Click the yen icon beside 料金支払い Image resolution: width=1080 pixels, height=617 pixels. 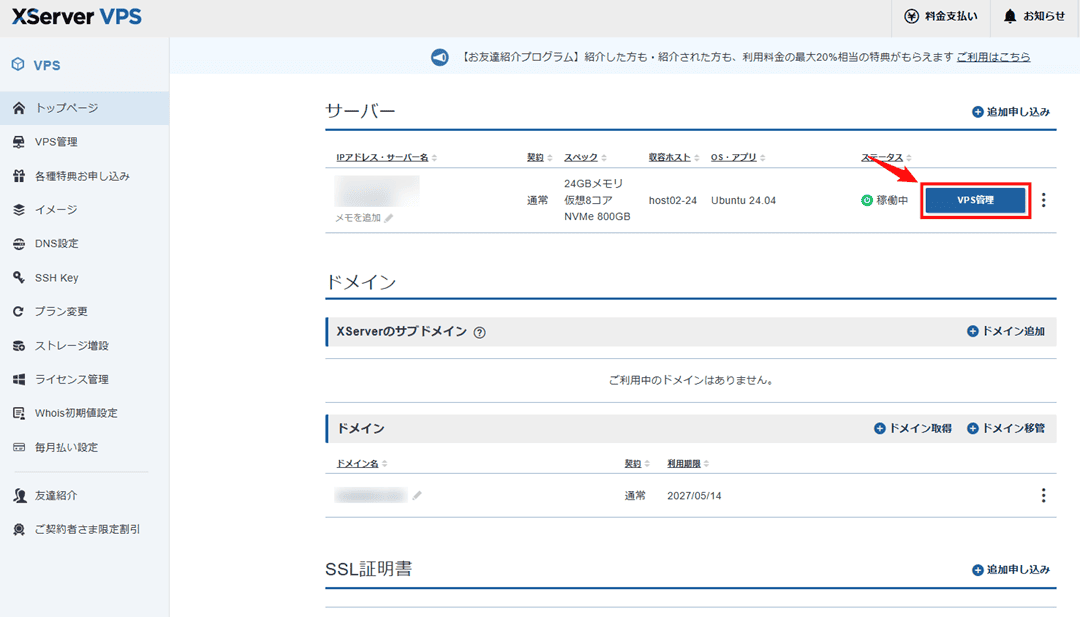911,17
